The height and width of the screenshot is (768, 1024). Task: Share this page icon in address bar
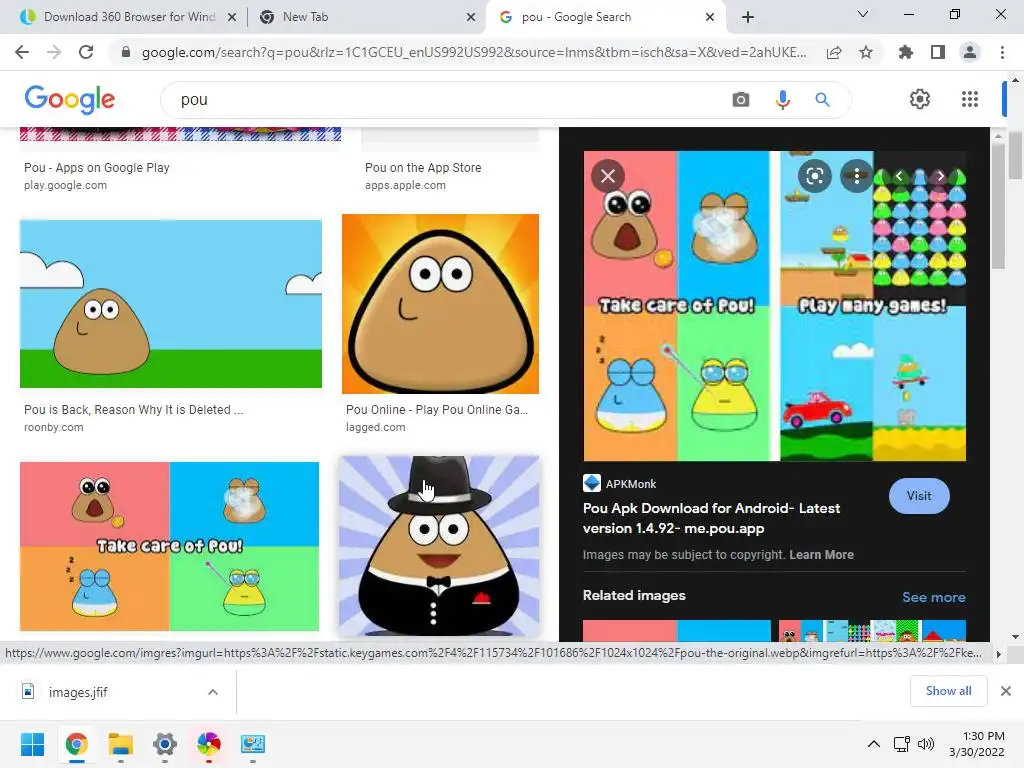point(834,53)
